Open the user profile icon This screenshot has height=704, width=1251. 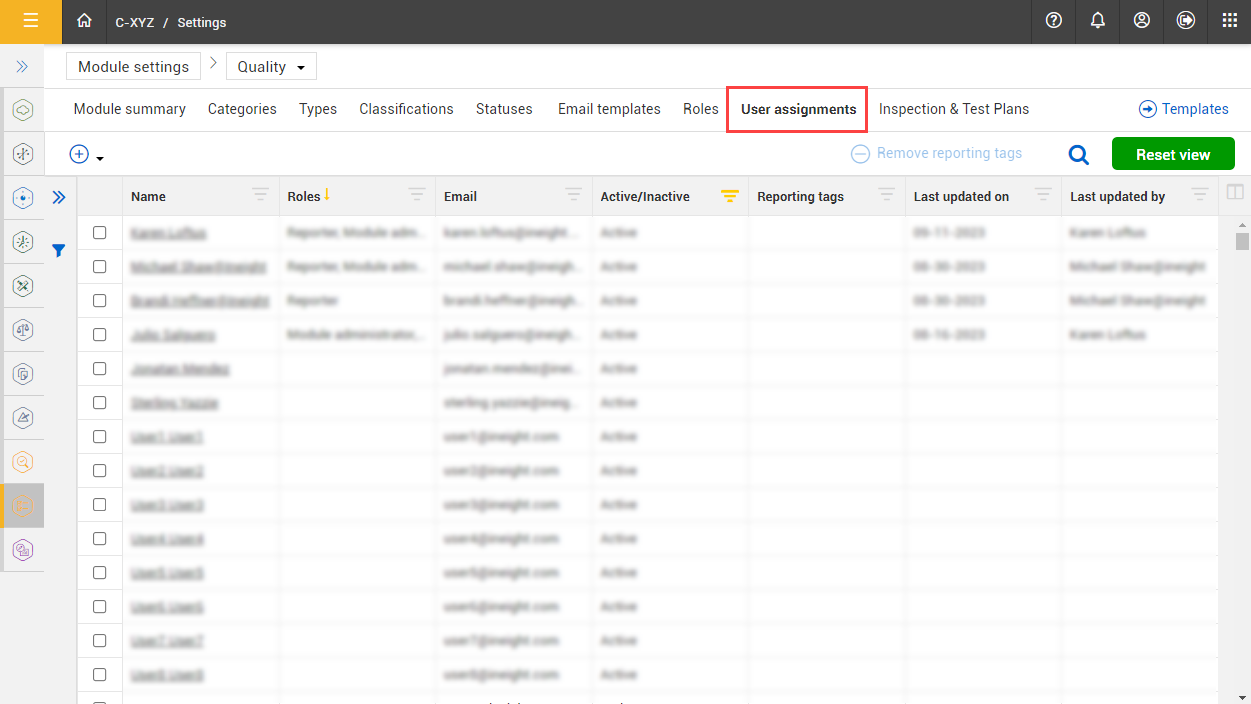tap(1141, 21)
